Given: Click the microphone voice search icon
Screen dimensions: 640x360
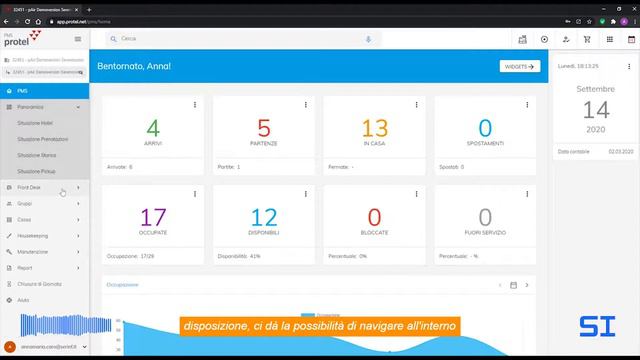Looking at the screenshot, I should pos(368,39).
